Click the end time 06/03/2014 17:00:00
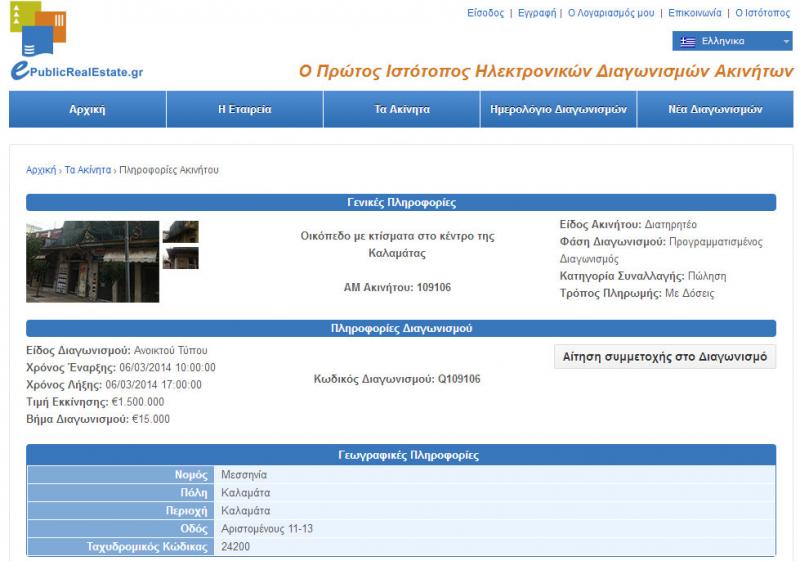 (153, 385)
